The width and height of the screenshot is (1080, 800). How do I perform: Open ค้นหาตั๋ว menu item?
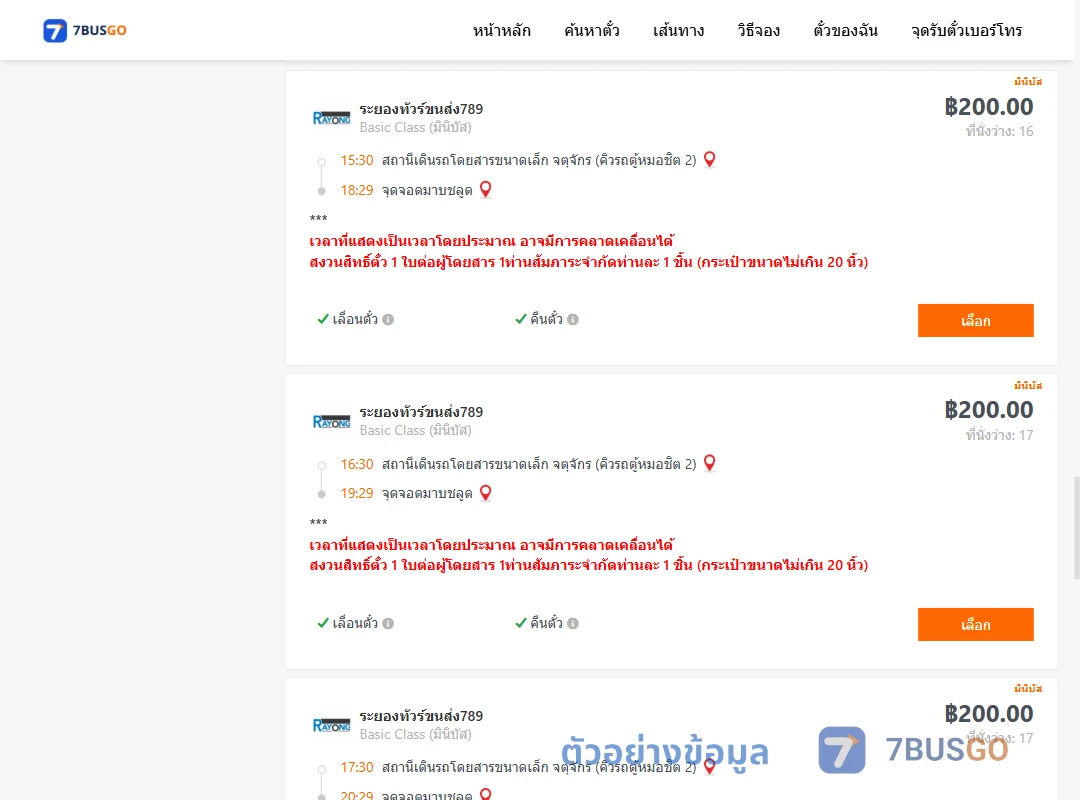[x=592, y=30]
